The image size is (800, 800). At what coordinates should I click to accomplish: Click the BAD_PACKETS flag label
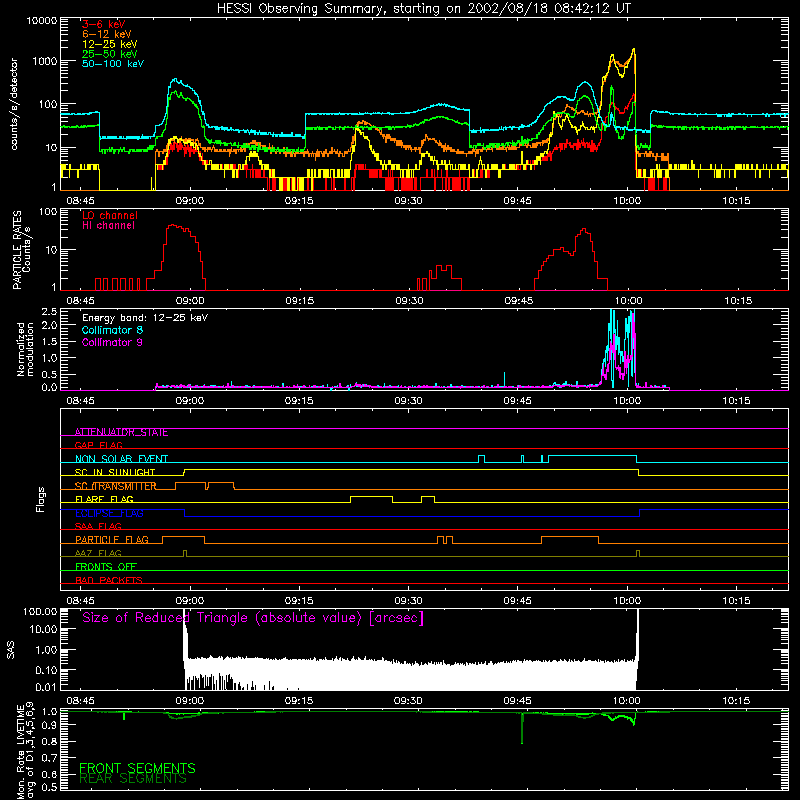109,580
